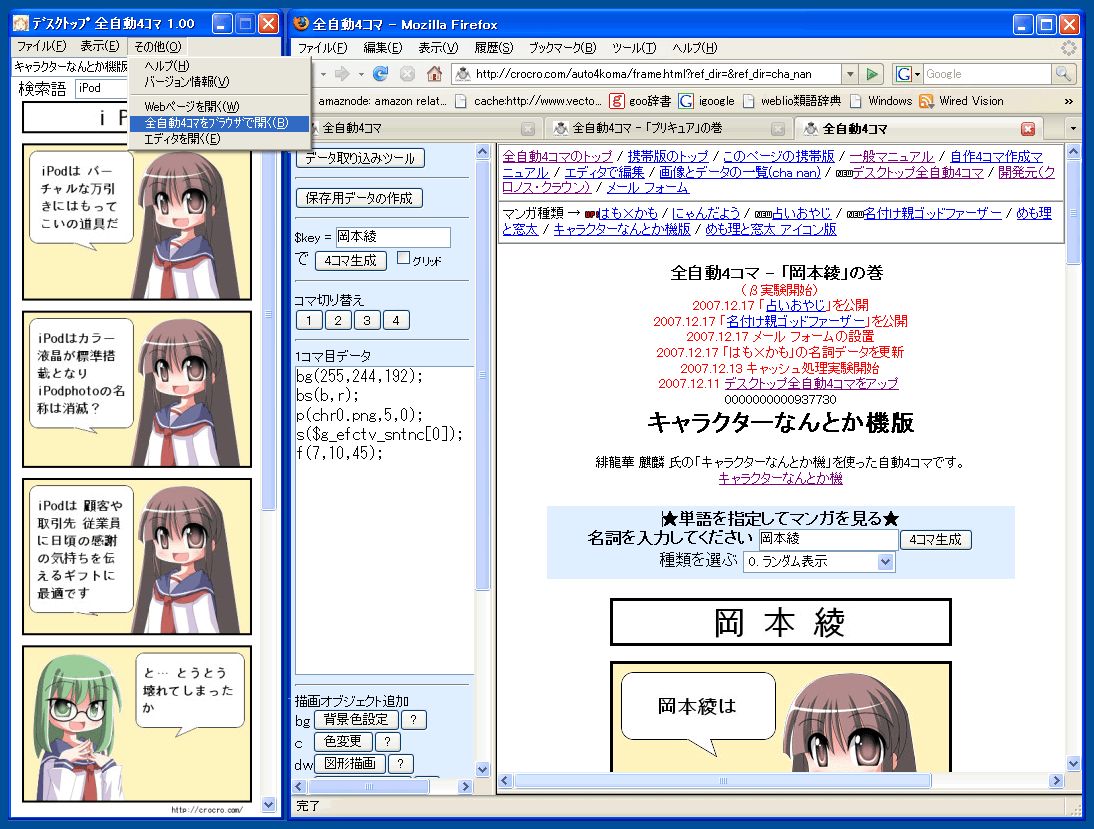1094x829 pixels.
Task: Click the site icon in the address bar
Action: click(463, 74)
